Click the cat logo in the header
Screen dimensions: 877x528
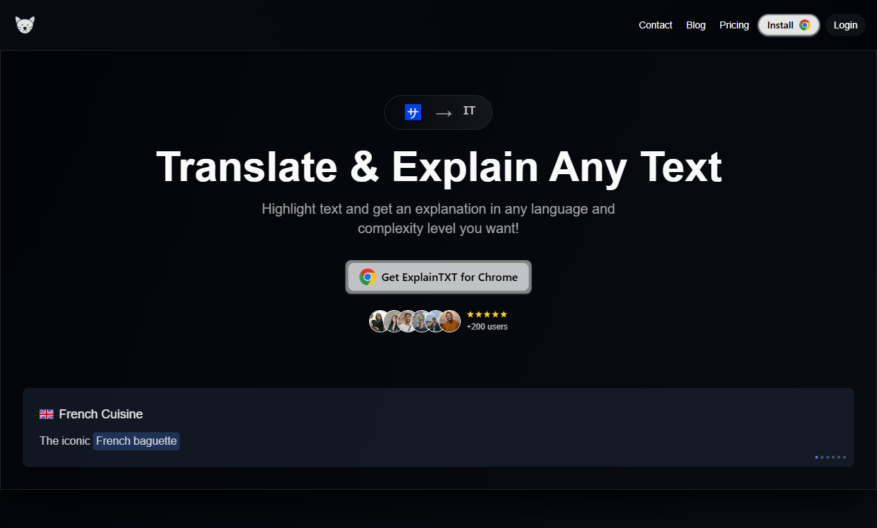[25, 25]
